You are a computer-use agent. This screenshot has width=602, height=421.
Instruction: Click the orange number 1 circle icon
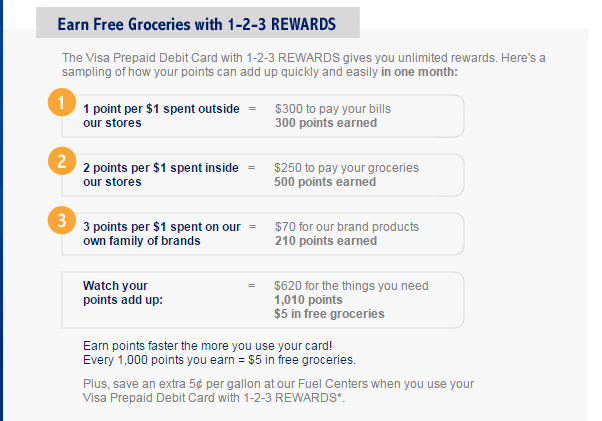point(62,102)
